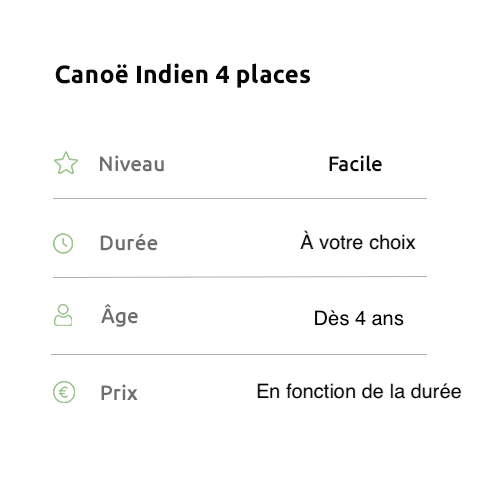
Task: Select the À votre choix duration value
Action: pyautogui.click(x=358, y=241)
